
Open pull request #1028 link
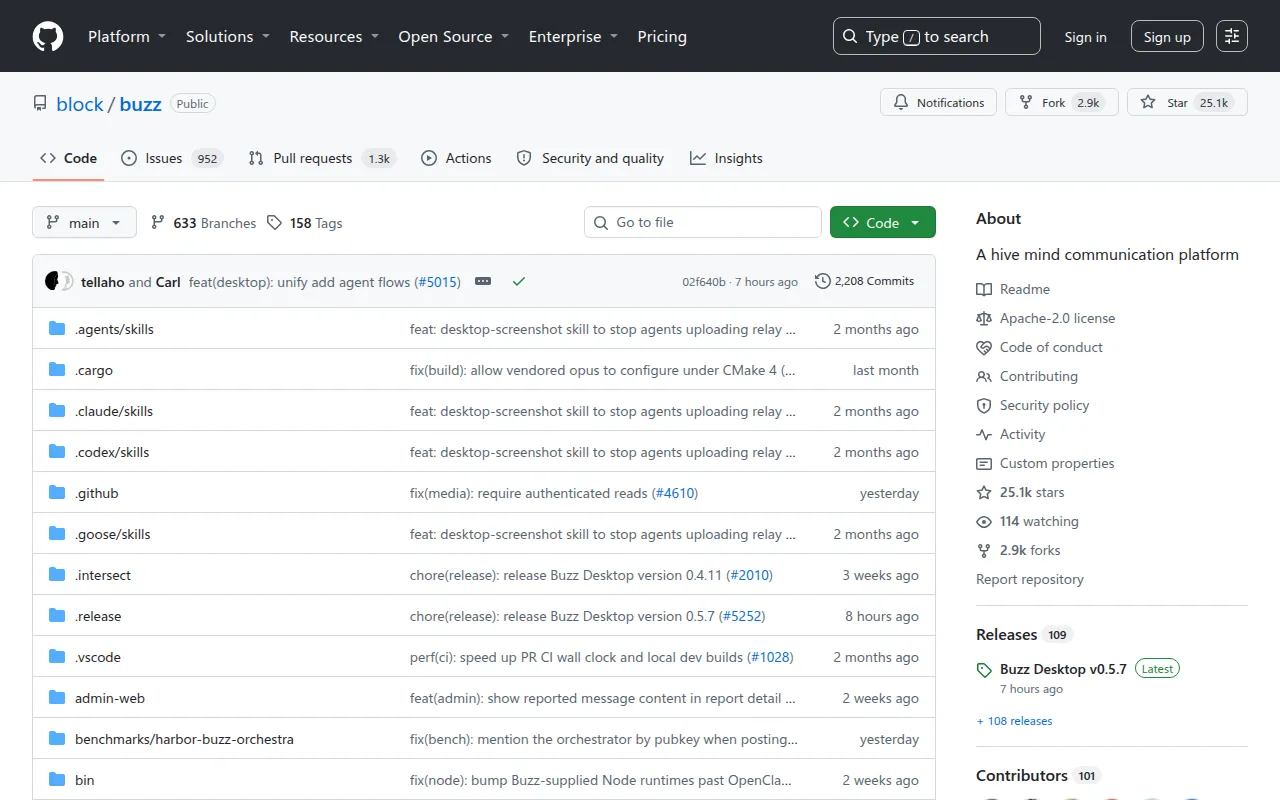(x=770, y=657)
